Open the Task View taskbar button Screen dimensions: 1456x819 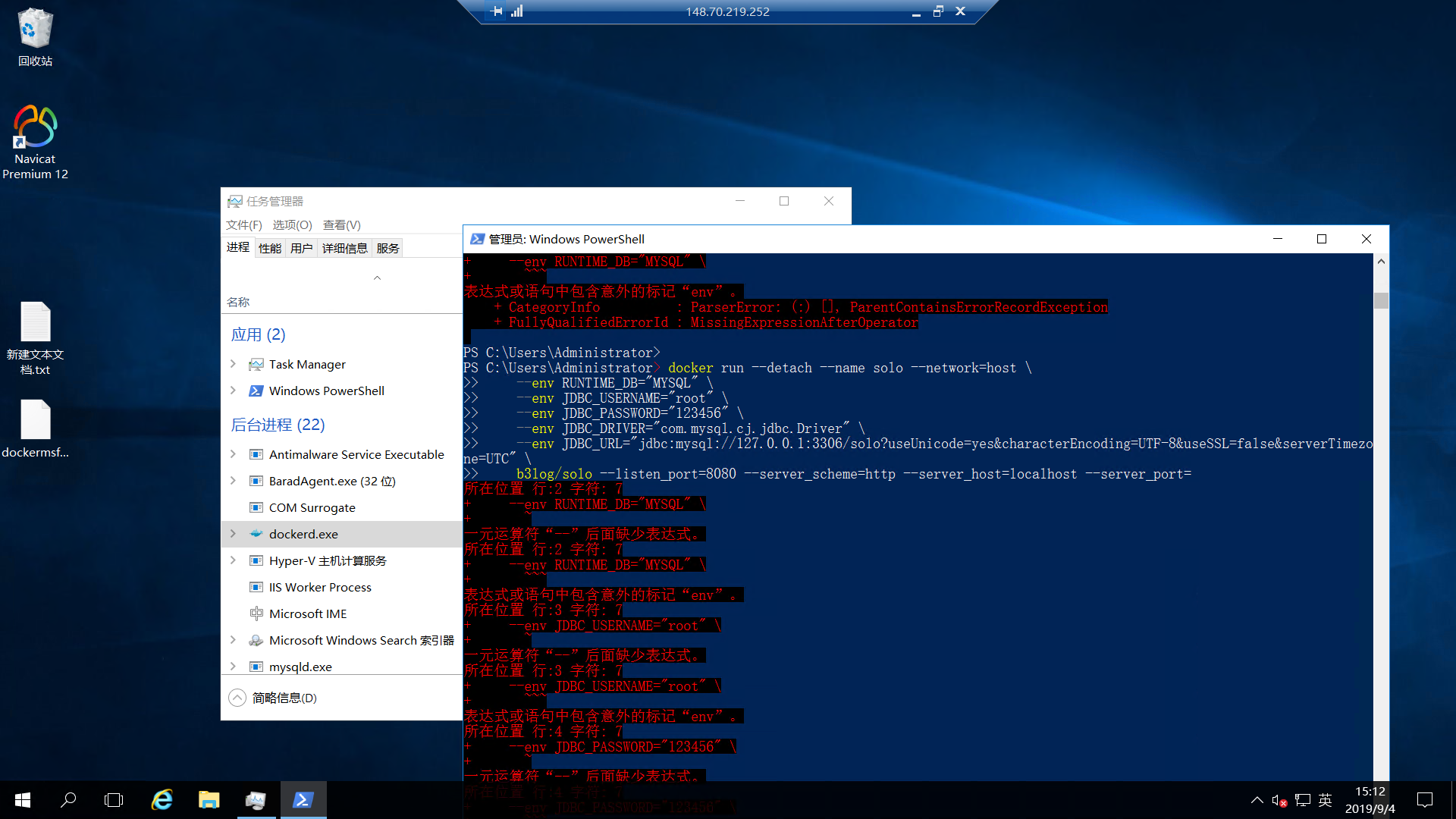[114, 799]
